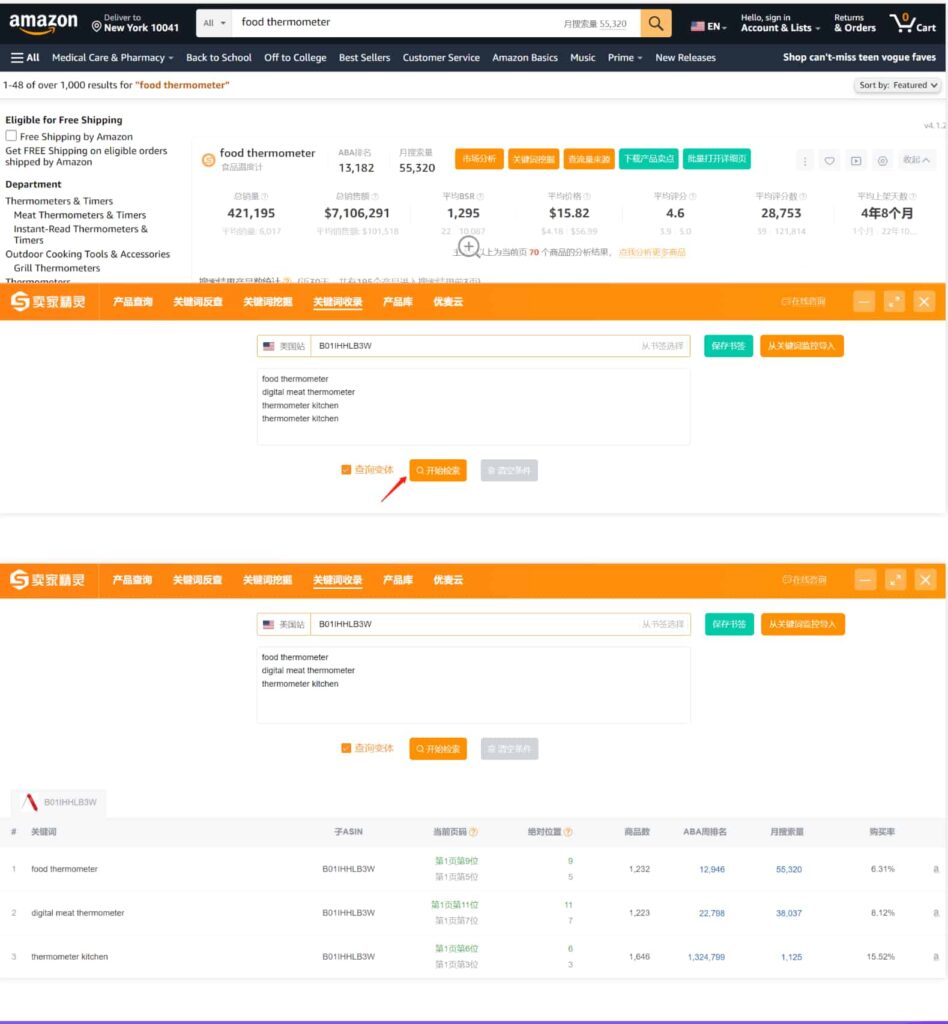The height and width of the screenshot is (1024, 948).
Task: Click the 在线咨询 chat icon in upper panel
Action: [x=786, y=301]
